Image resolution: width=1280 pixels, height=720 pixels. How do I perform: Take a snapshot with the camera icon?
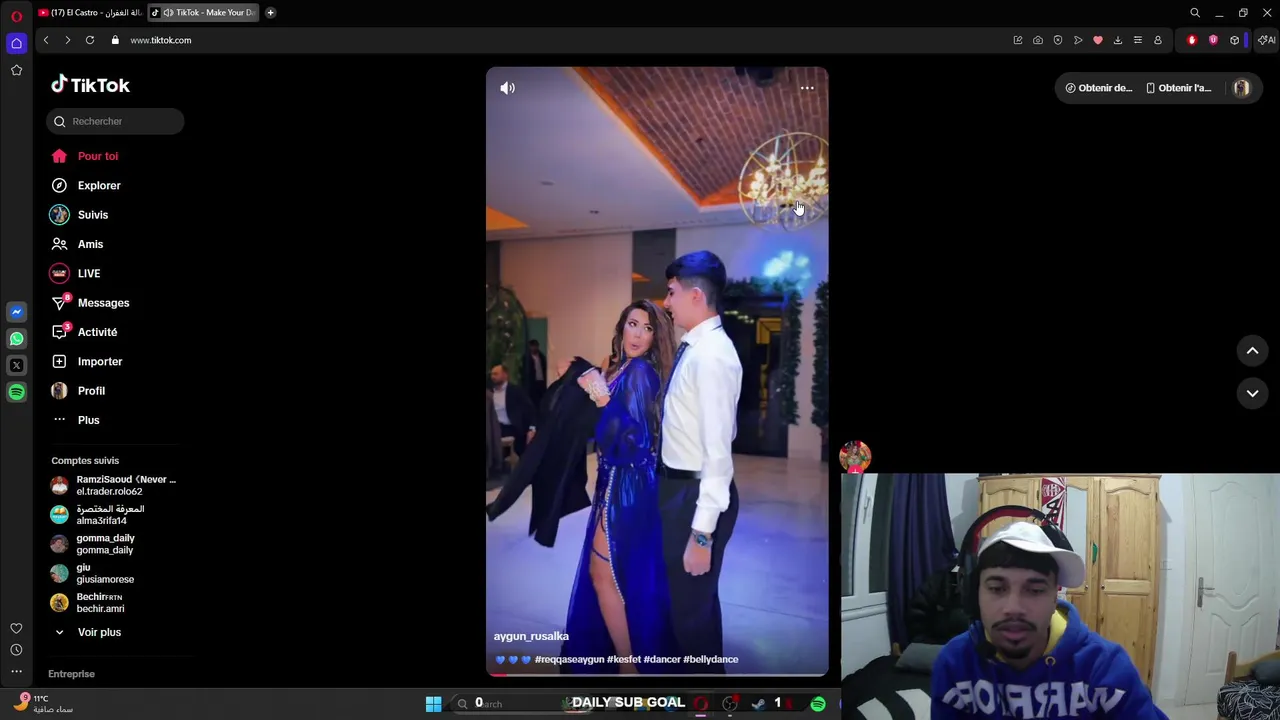1038,40
